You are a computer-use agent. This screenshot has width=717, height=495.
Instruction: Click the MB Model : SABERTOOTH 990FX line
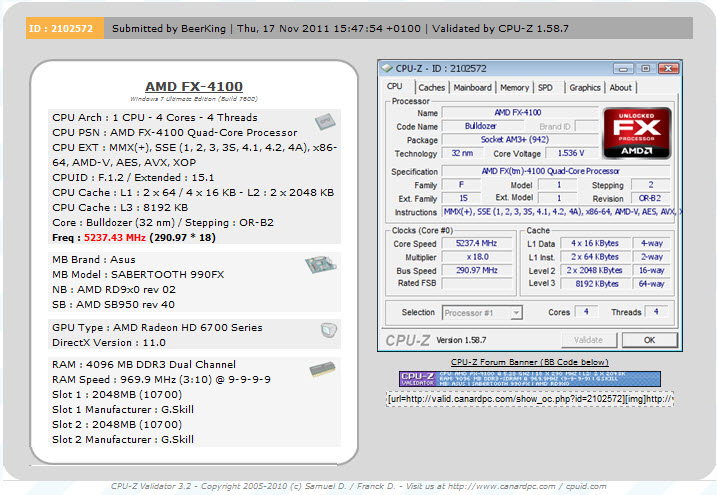point(138,275)
